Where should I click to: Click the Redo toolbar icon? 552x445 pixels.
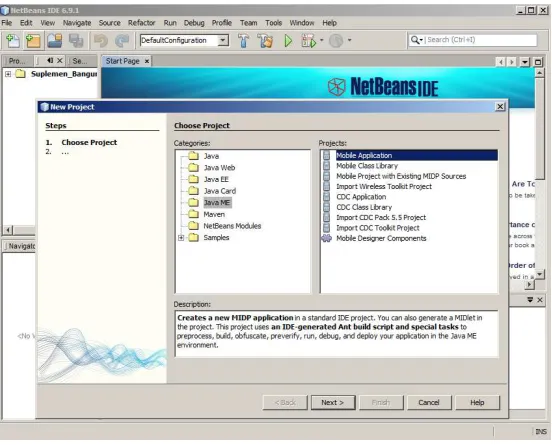click(122, 40)
